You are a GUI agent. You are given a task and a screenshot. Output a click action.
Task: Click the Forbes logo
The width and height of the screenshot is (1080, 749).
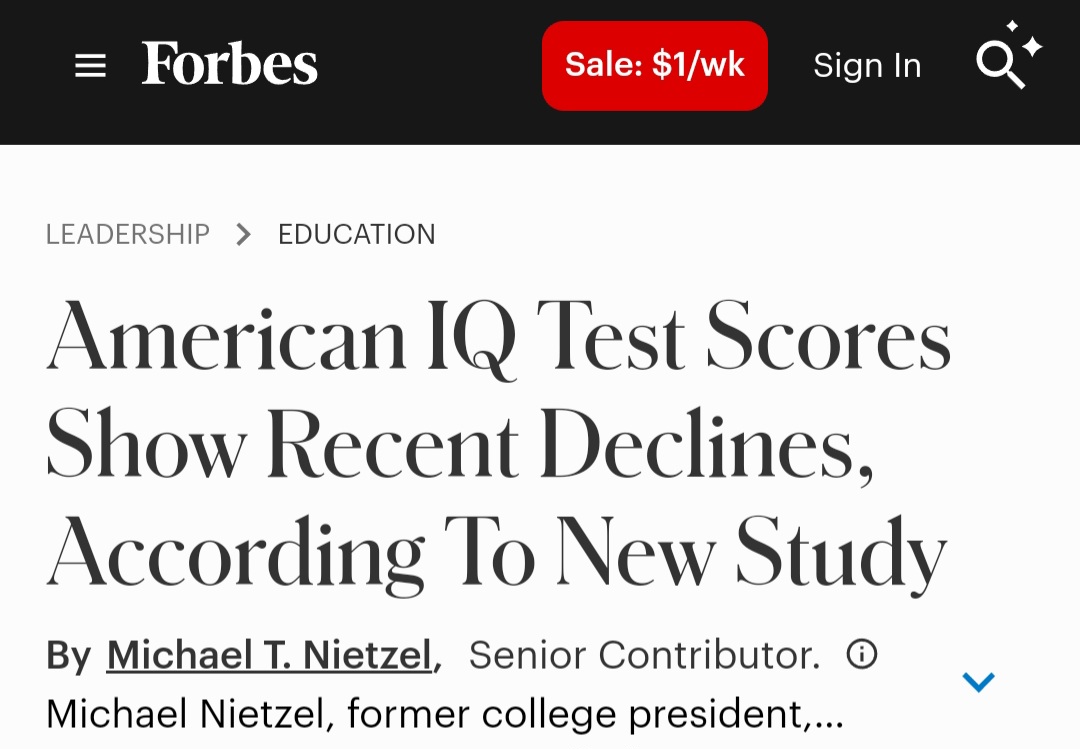pos(229,63)
